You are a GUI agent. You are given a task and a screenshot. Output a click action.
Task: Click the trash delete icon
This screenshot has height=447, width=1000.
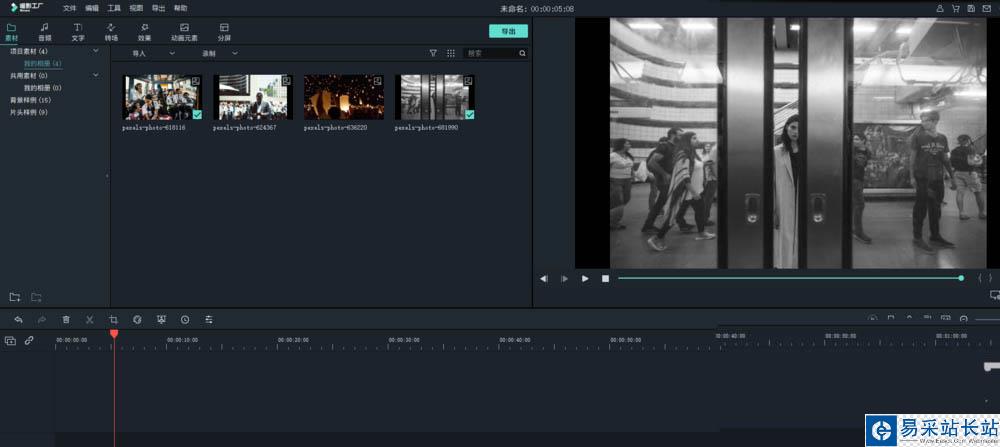click(66, 319)
